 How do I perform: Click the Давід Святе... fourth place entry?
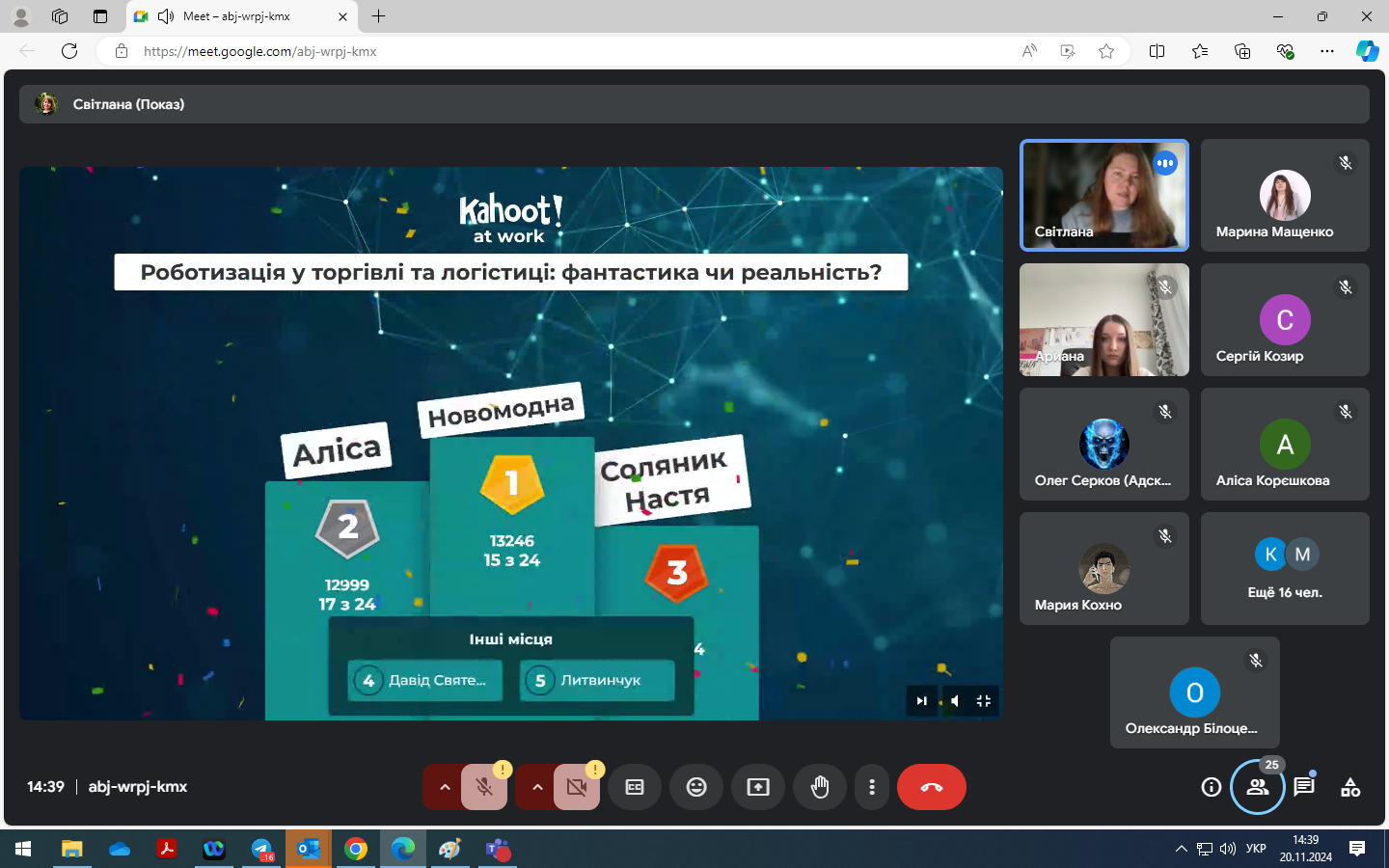425,680
